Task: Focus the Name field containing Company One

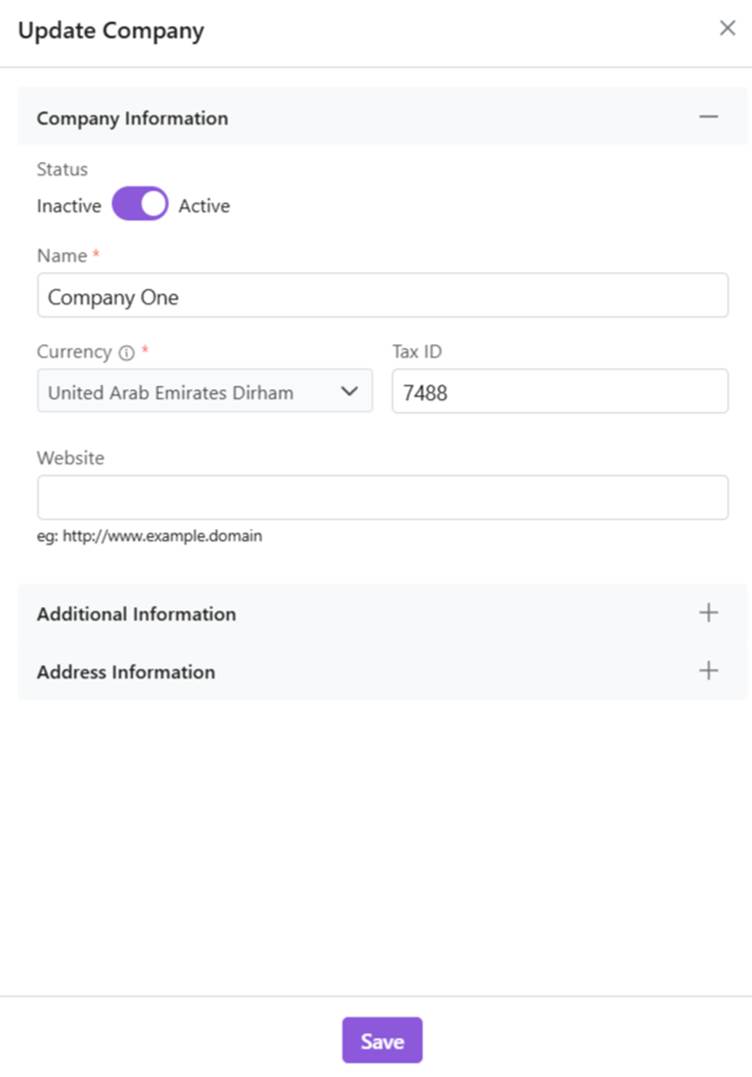Action: coord(382,297)
